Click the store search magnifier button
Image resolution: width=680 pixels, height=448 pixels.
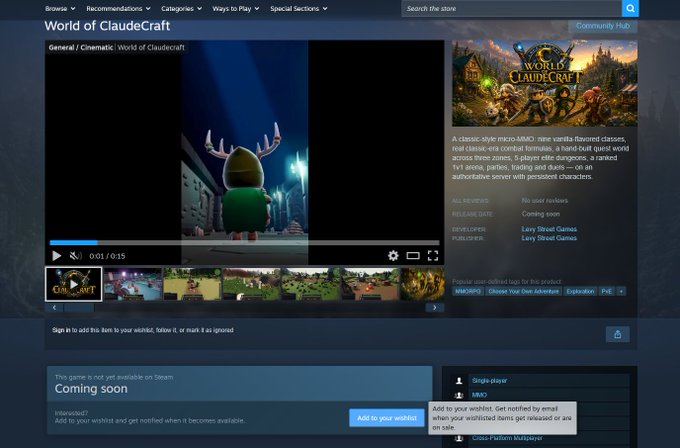630,8
